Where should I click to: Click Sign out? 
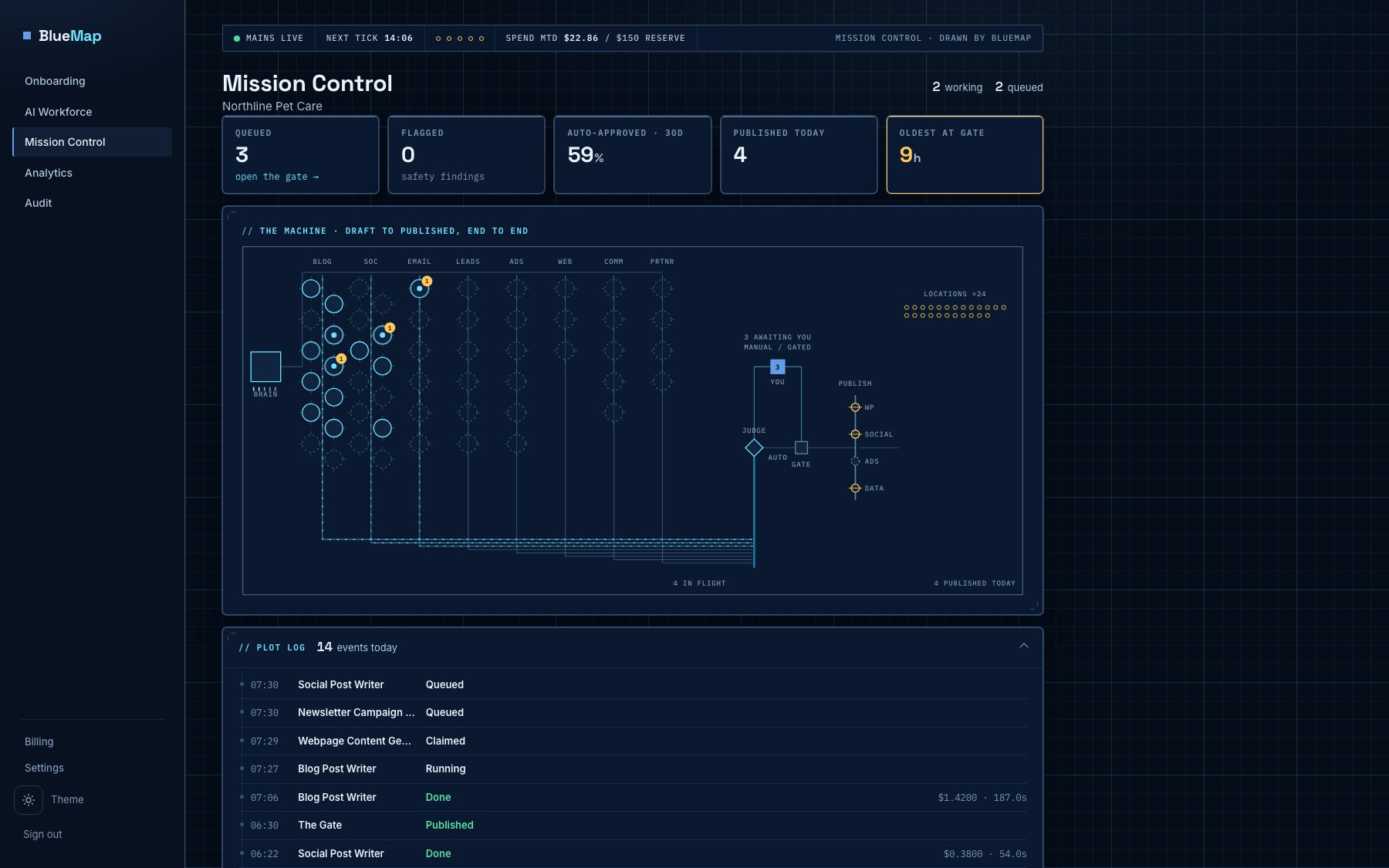coord(42,834)
